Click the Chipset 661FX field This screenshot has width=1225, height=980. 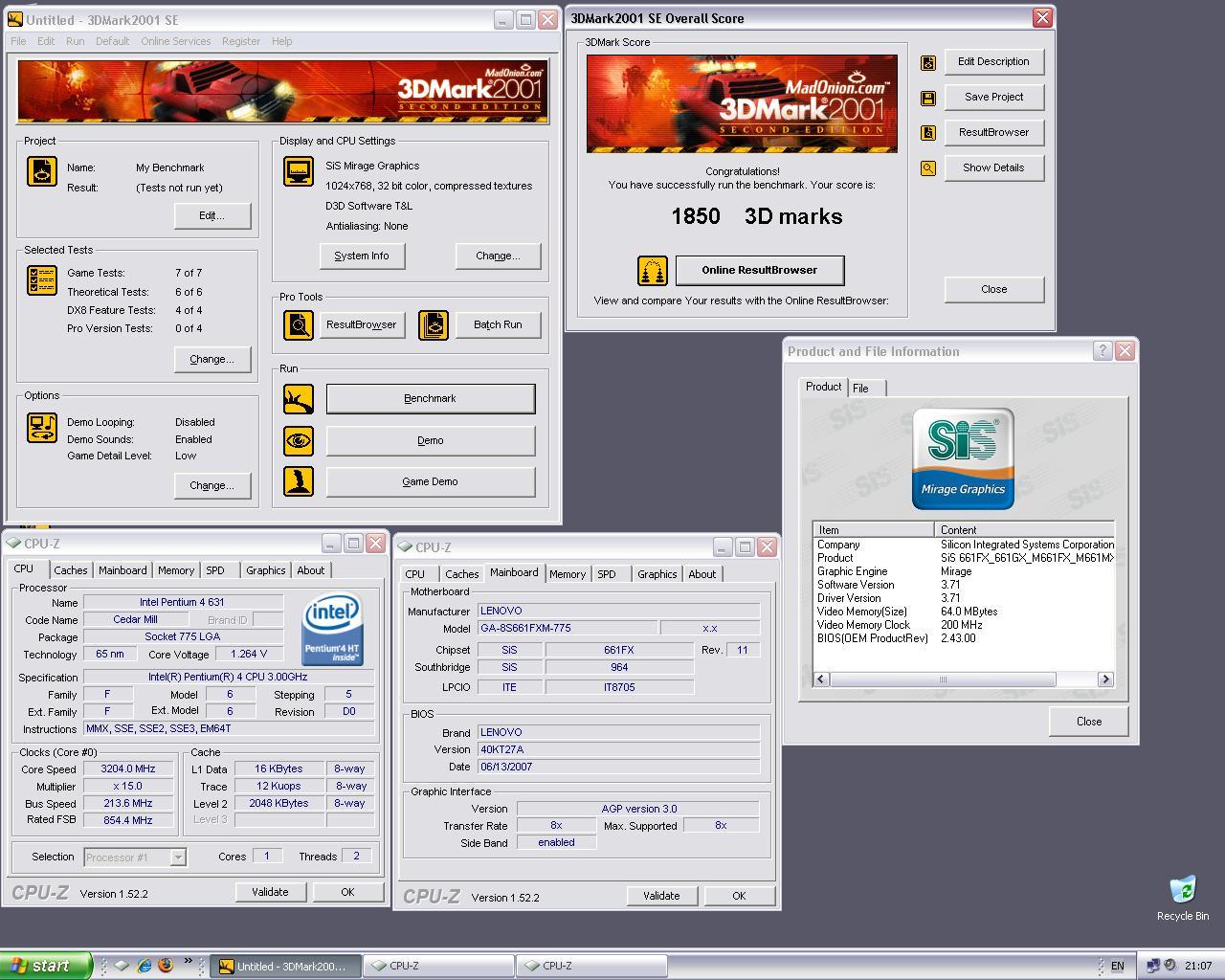(619, 650)
